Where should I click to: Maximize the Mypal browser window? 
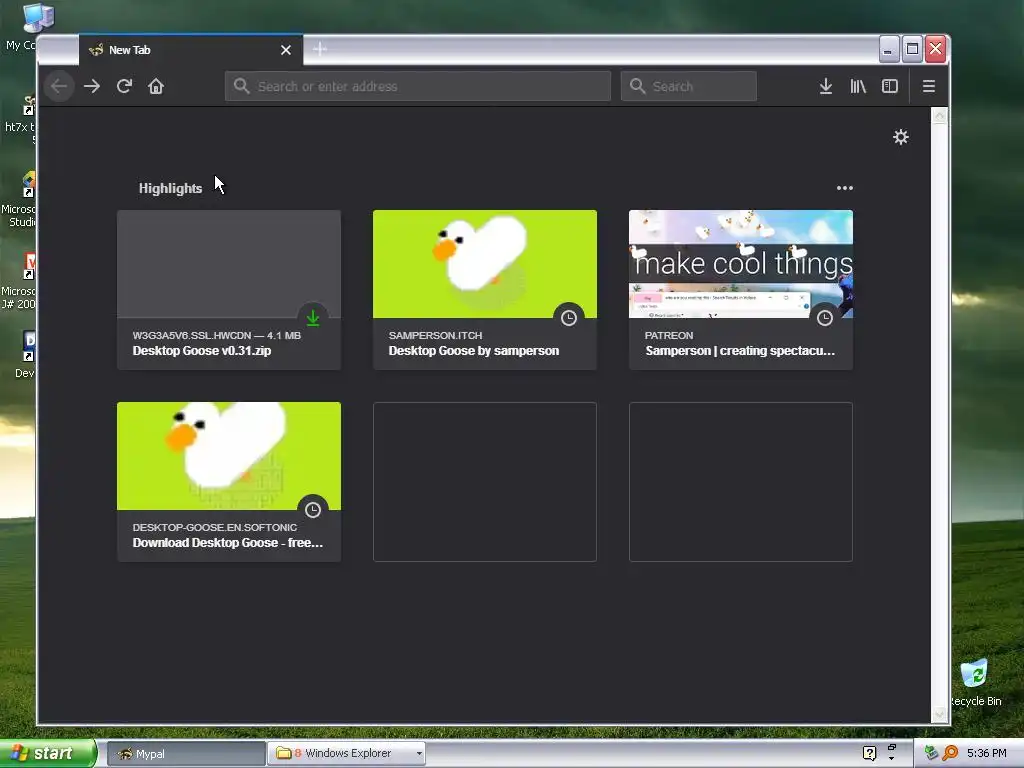point(912,49)
